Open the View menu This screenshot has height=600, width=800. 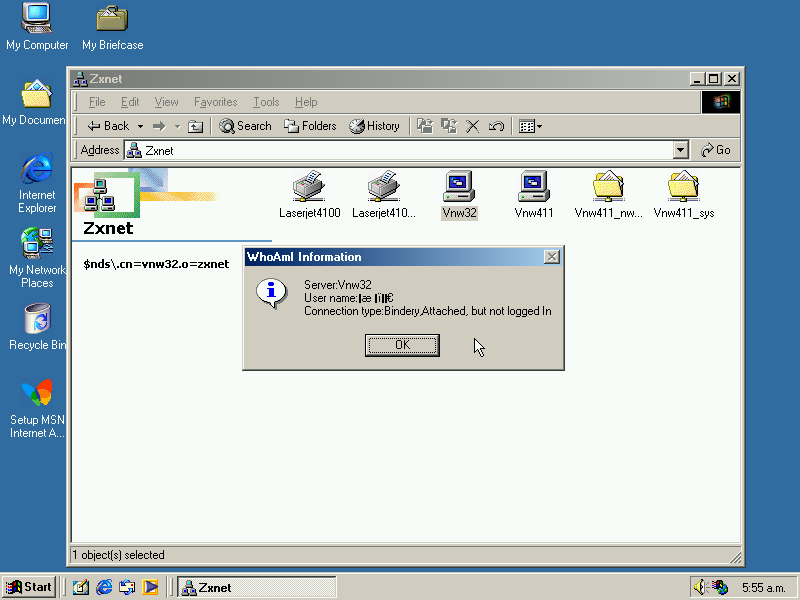[166, 102]
